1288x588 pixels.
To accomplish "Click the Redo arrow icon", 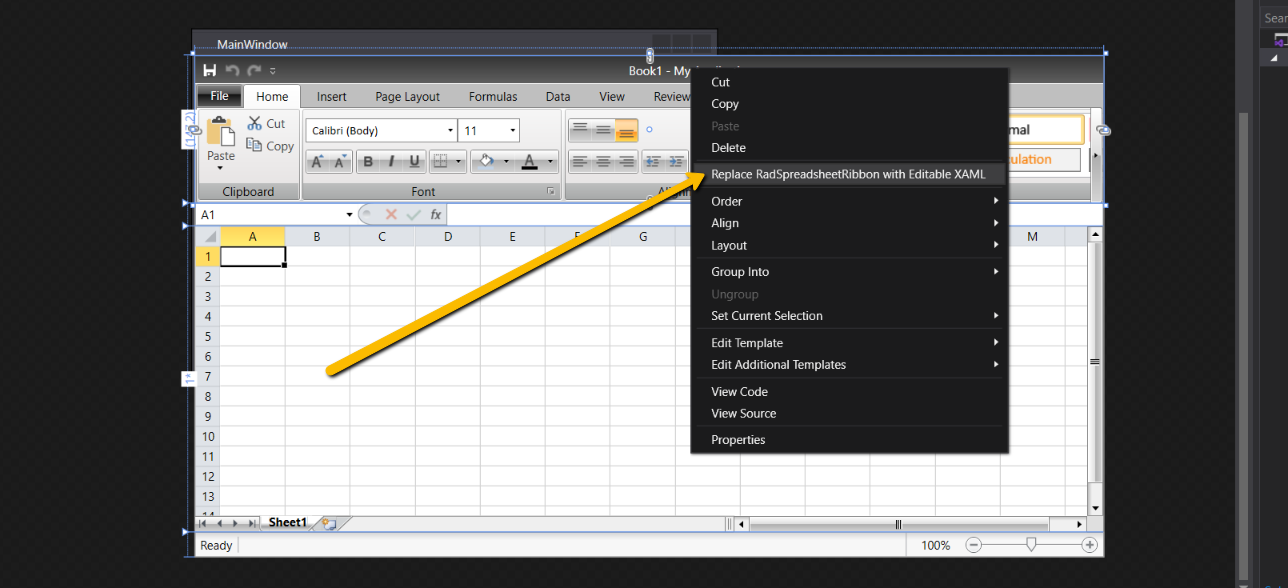I will (254, 70).
